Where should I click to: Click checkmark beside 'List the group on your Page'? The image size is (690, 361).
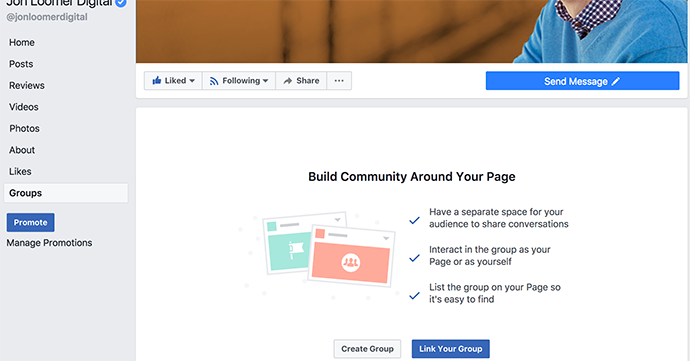click(414, 296)
